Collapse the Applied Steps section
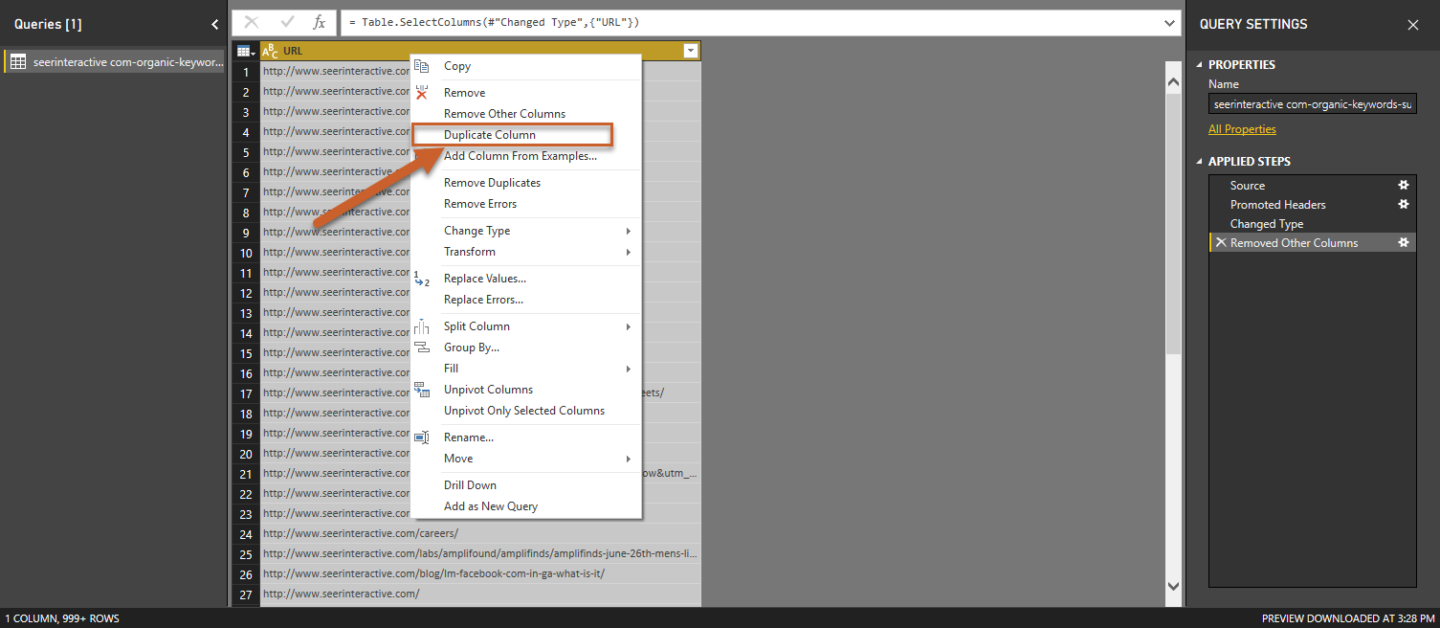 [1200, 161]
